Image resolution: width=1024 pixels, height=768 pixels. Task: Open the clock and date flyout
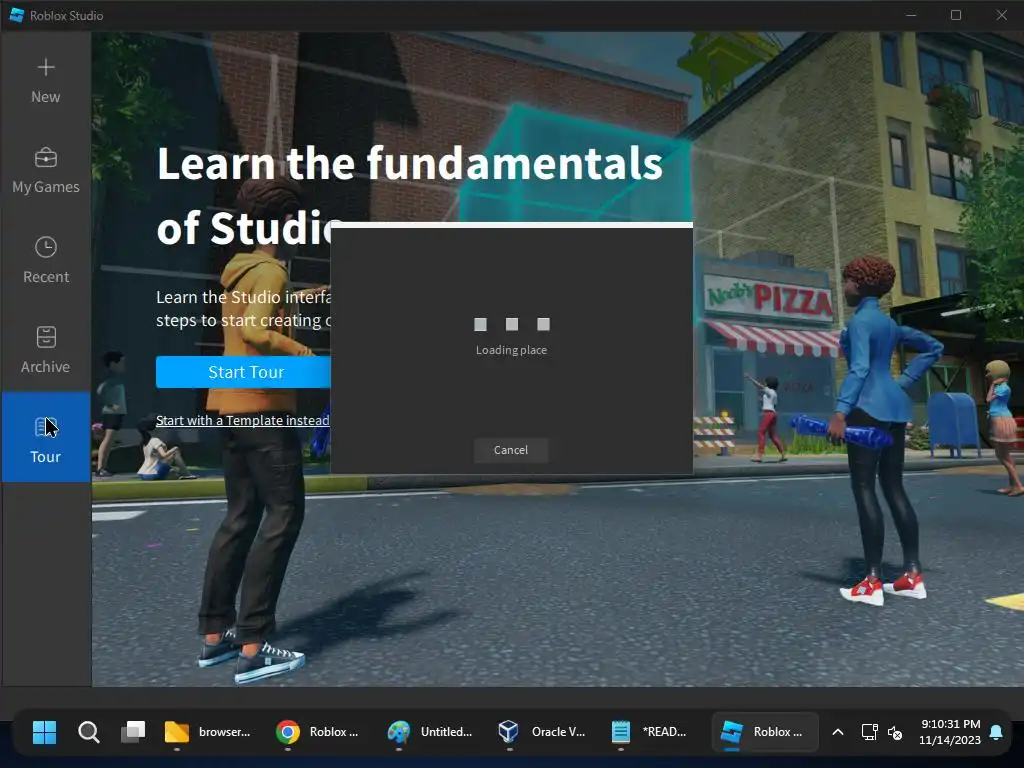click(950, 732)
